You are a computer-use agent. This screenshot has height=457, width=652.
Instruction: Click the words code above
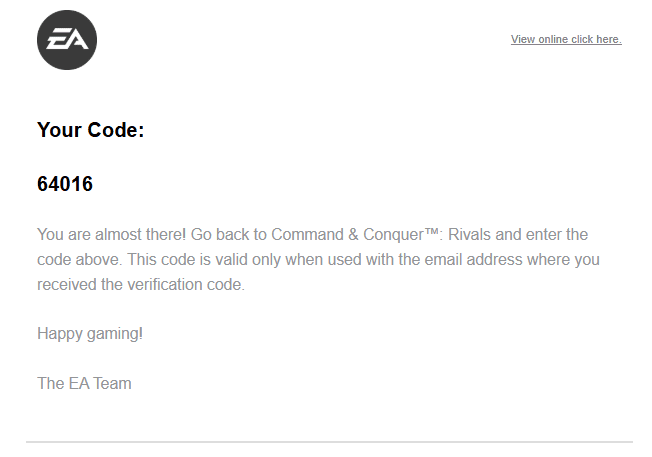(x=79, y=259)
